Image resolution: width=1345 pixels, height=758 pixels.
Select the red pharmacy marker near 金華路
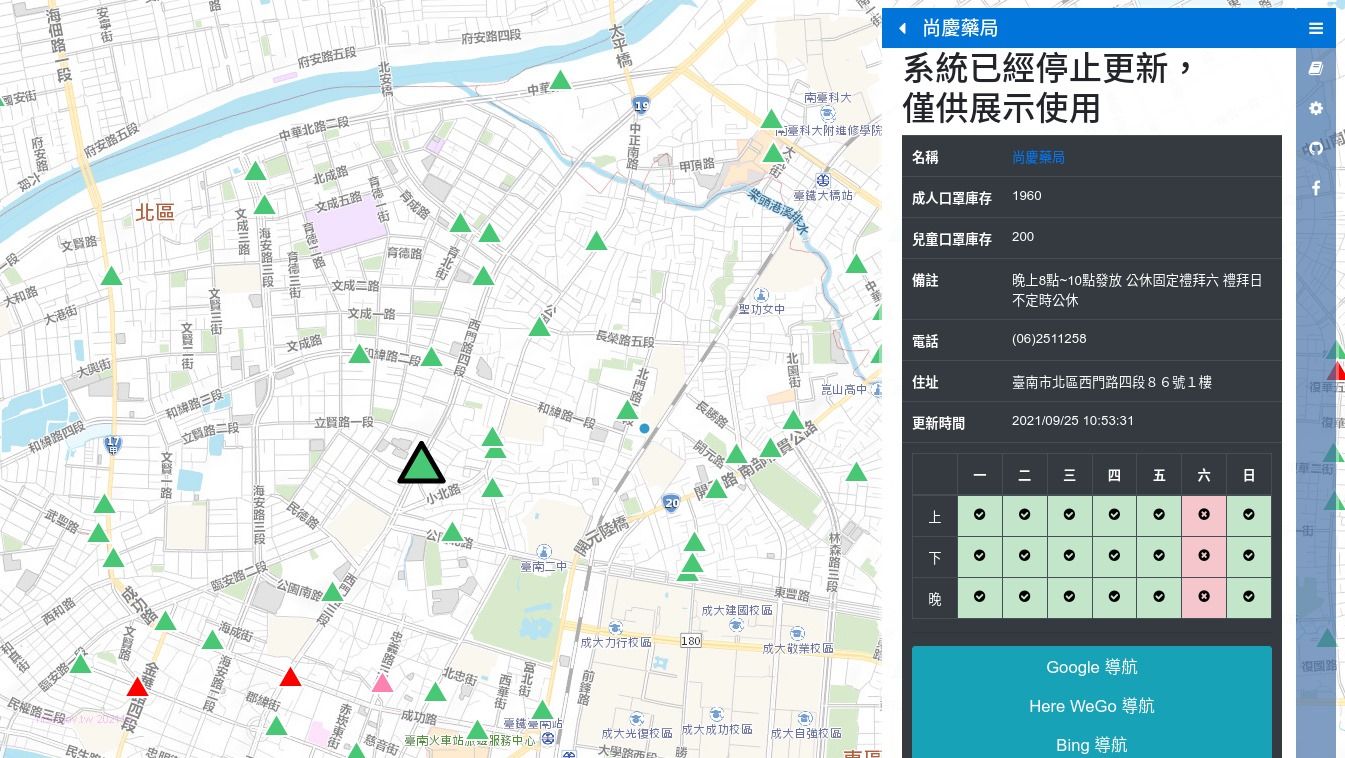pos(137,687)
